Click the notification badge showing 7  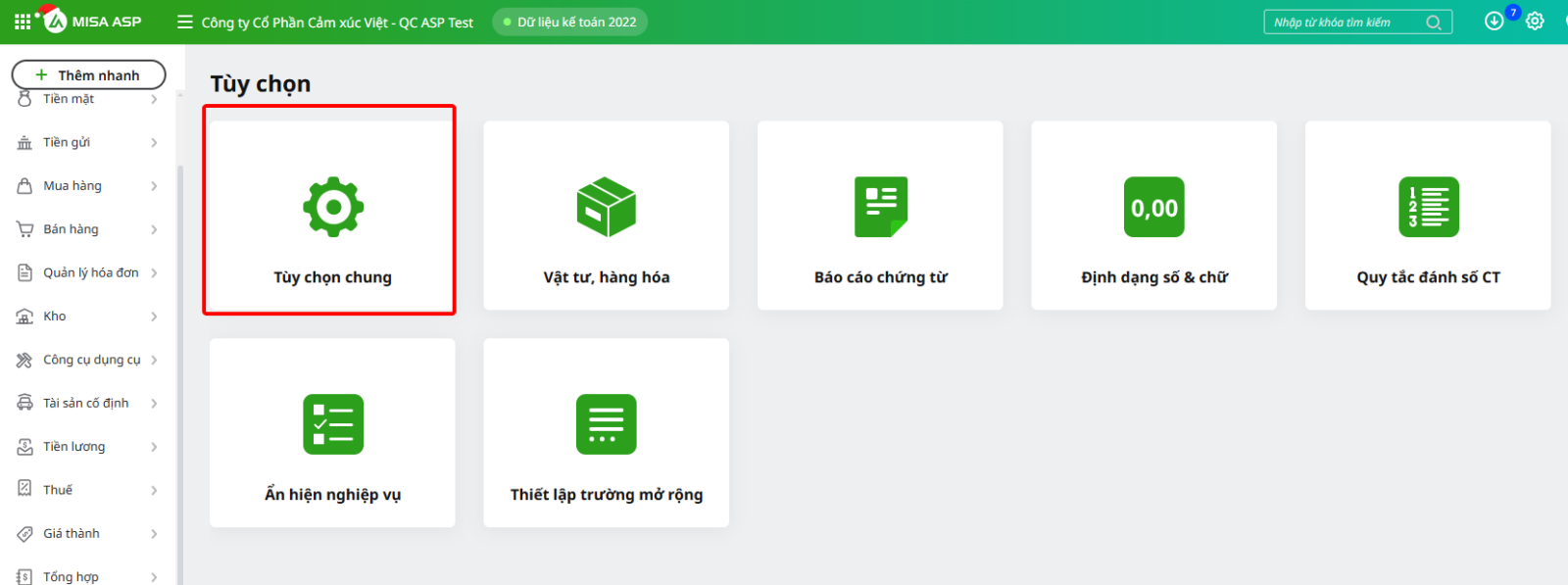click(1513, 13)
